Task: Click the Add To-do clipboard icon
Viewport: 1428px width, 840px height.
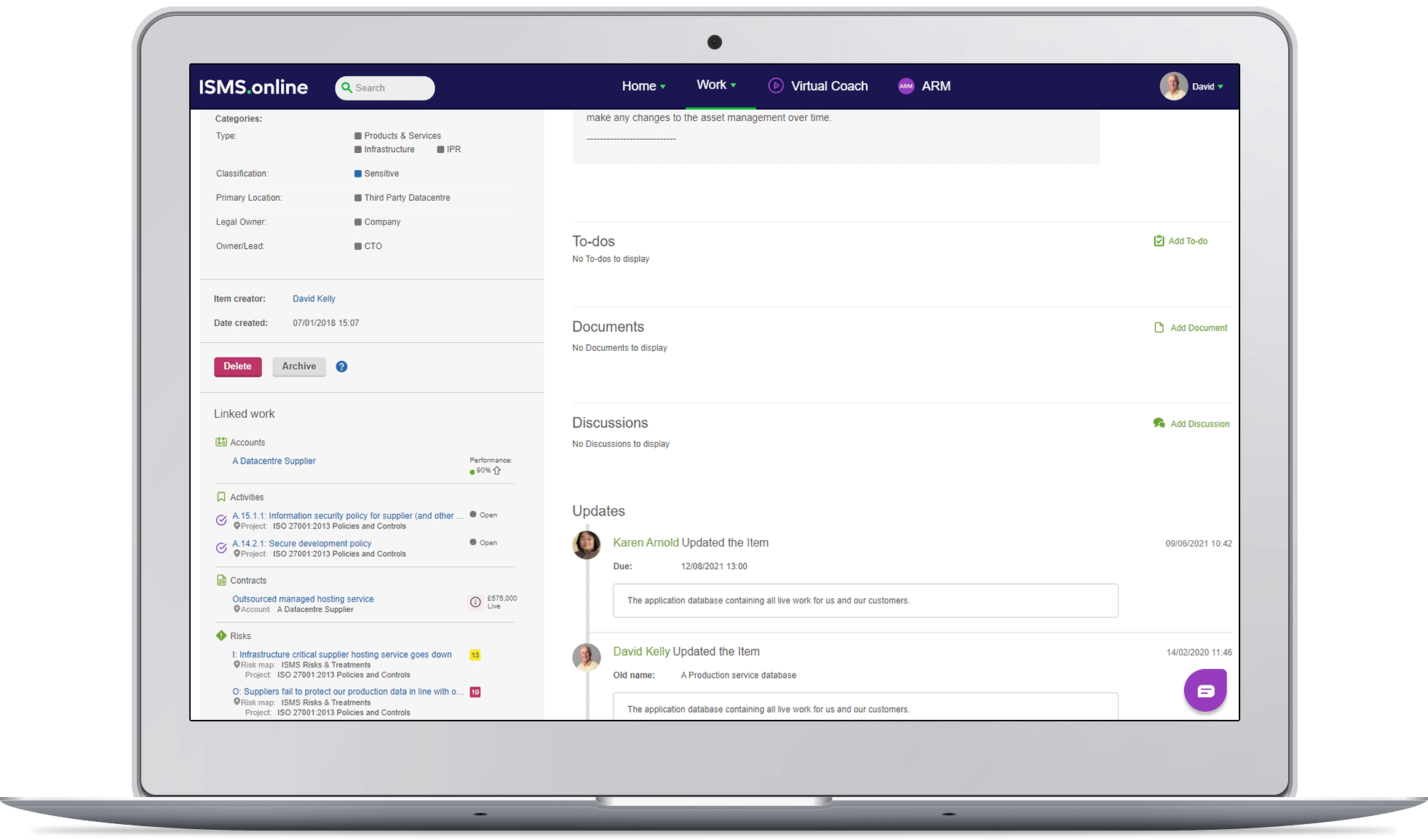Action: coord(1159,241)
